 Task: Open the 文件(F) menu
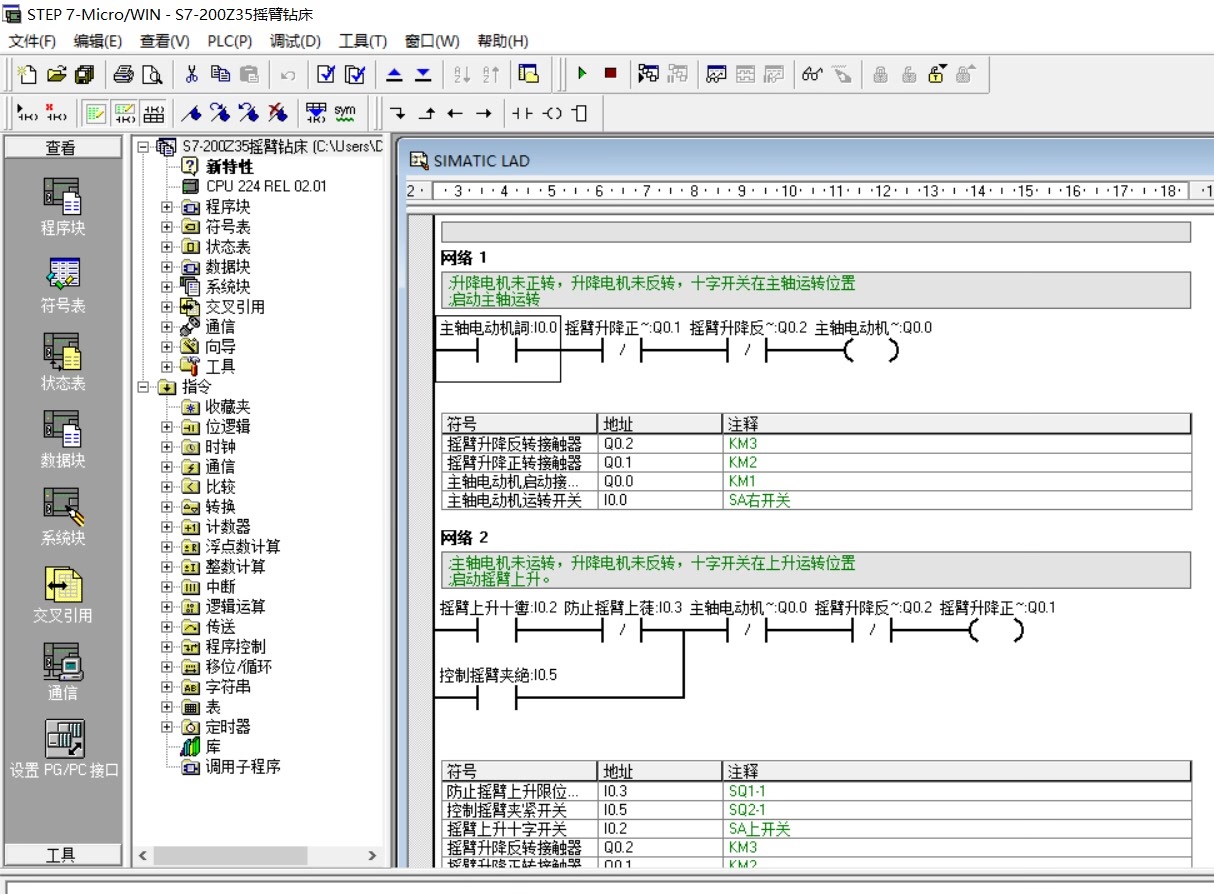(32, 41)
